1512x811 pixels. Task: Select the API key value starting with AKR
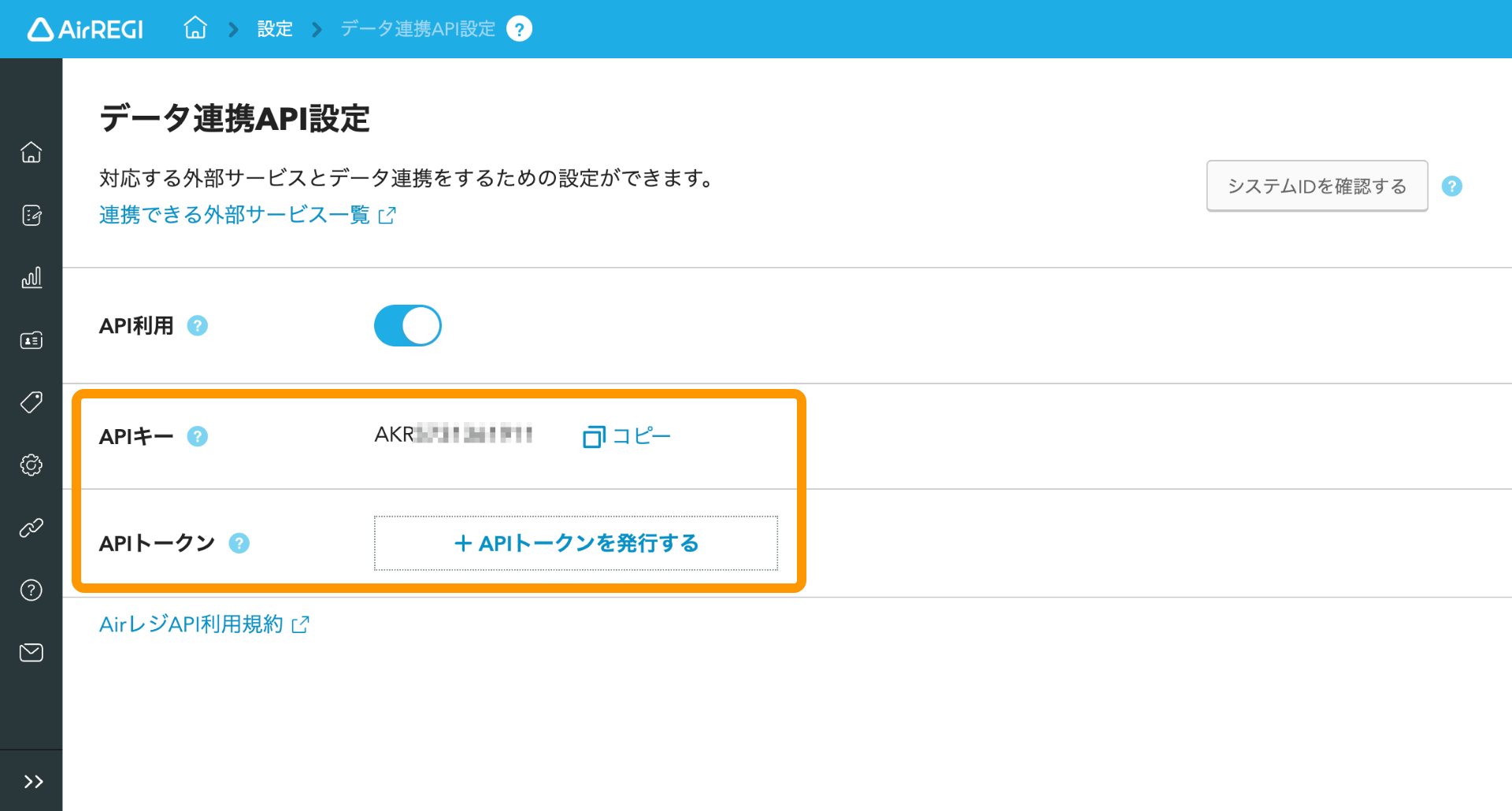(454, 435)
